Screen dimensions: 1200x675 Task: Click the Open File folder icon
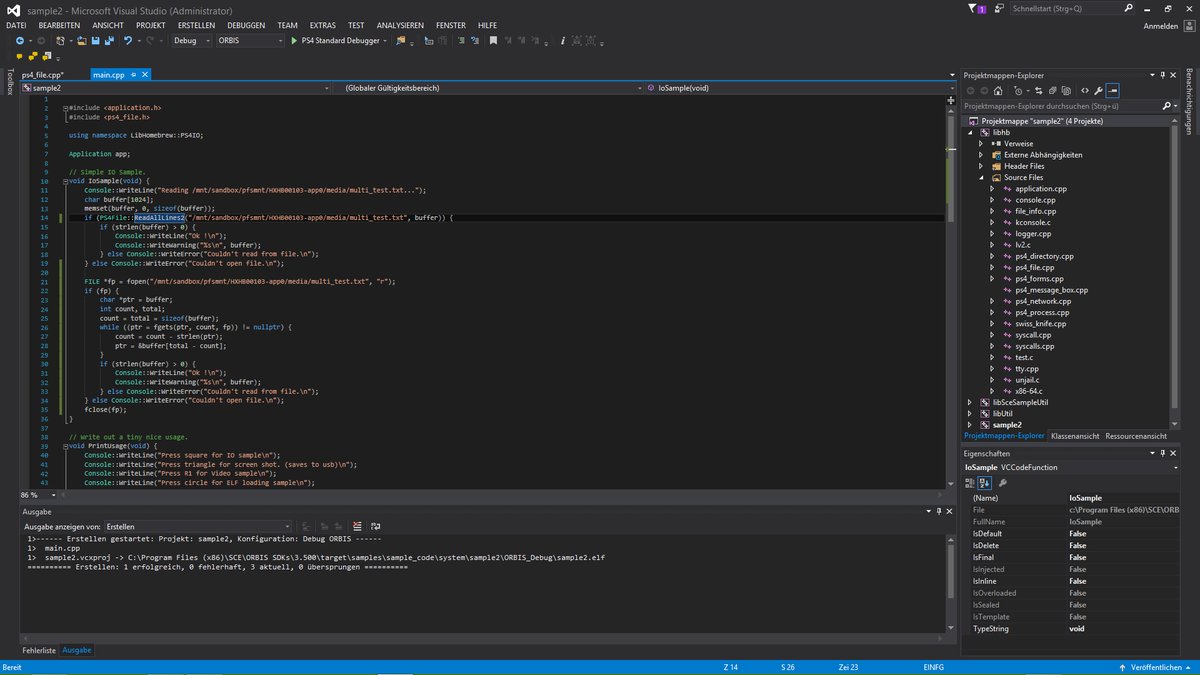81,41
